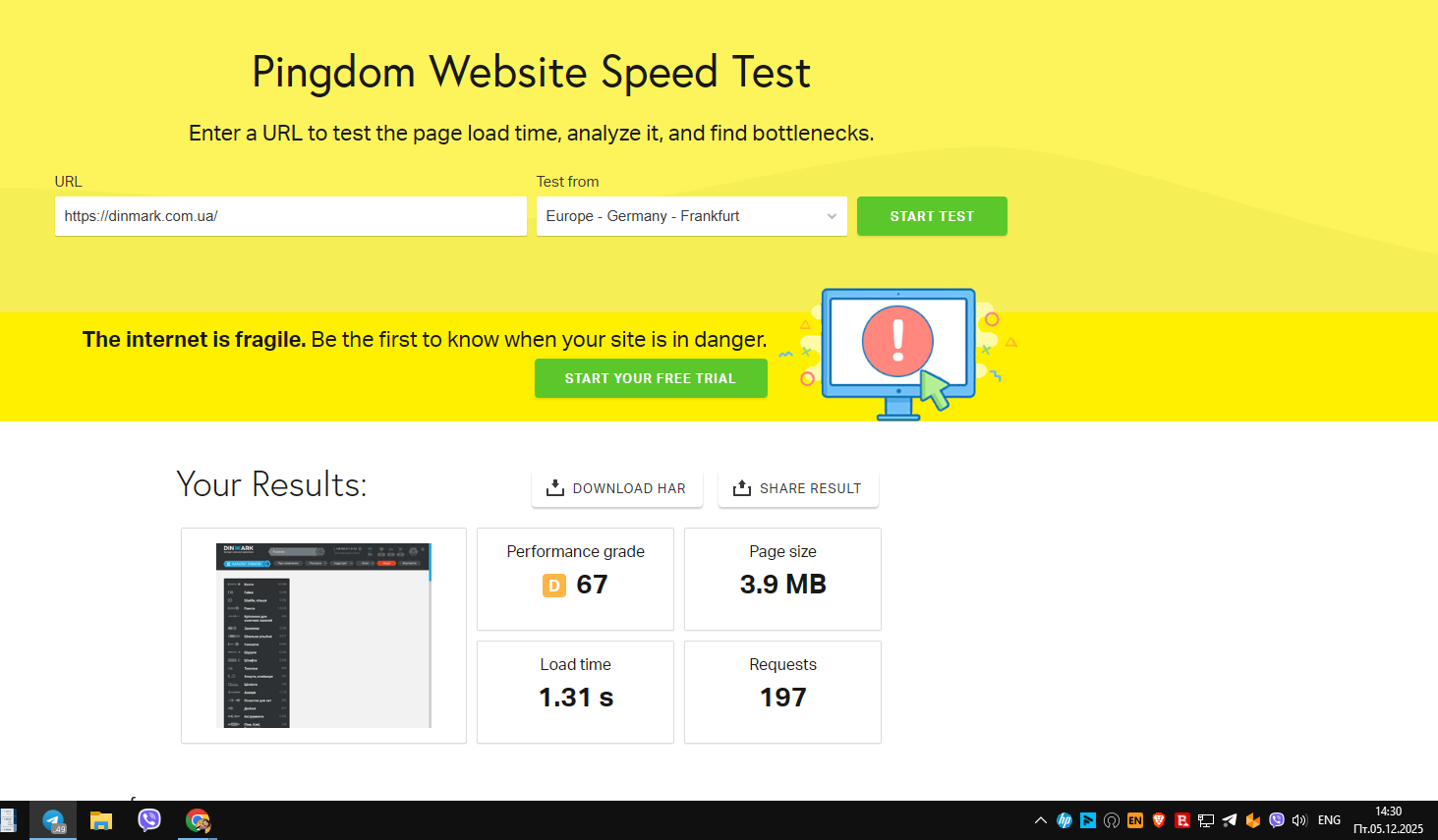The height and width of the screenshot is (840, 1438).
Task: Click the Viber tray icon
Action: click(x=1277, y=820)
